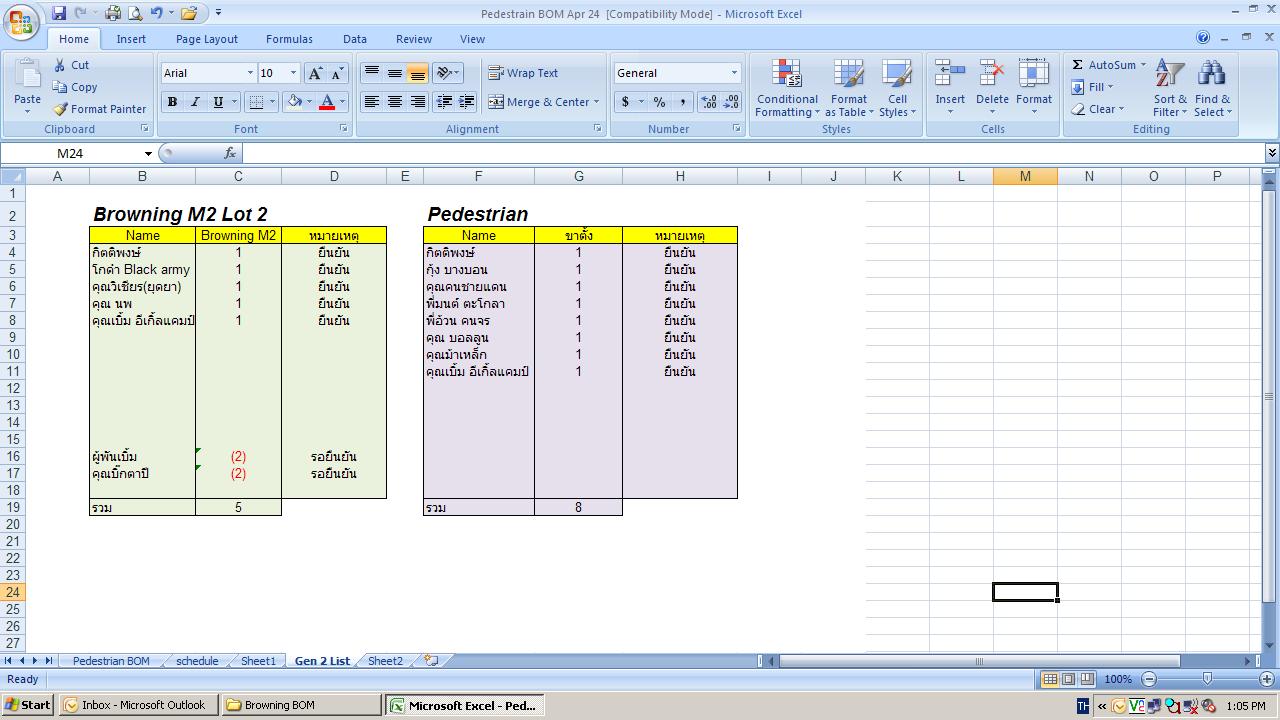Viewport: 1280px width, 720px height.
Task: Click the insert function fx icon
Action: pyautogui.click(x=230, y=153)
